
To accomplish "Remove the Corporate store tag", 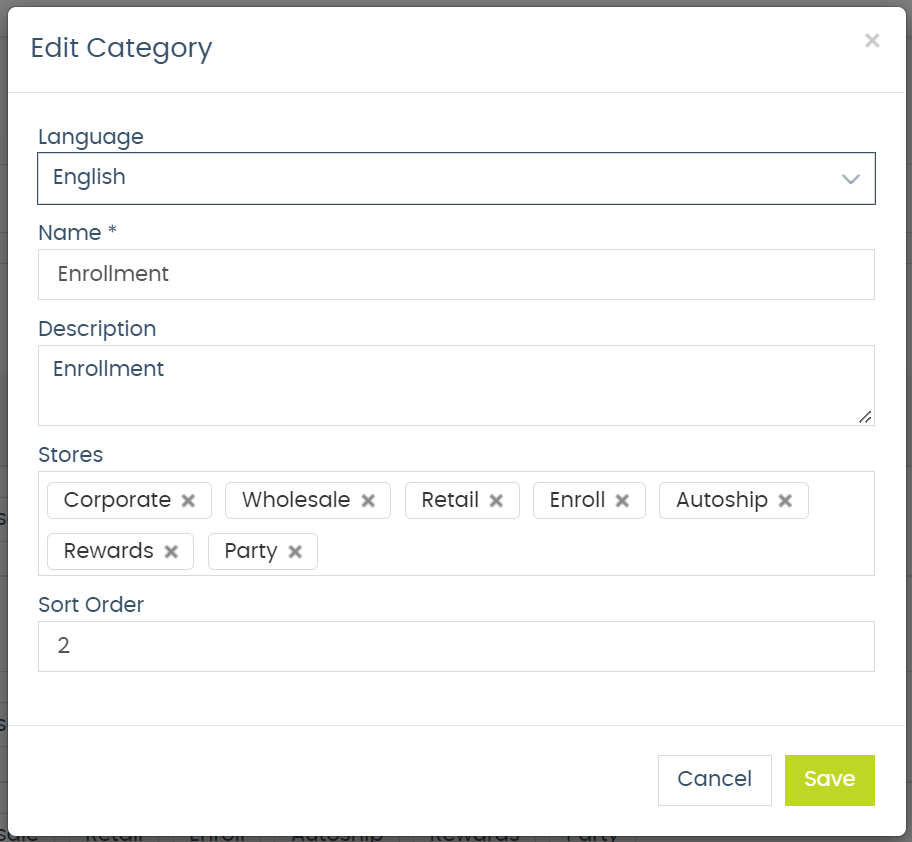I will 188,500.
